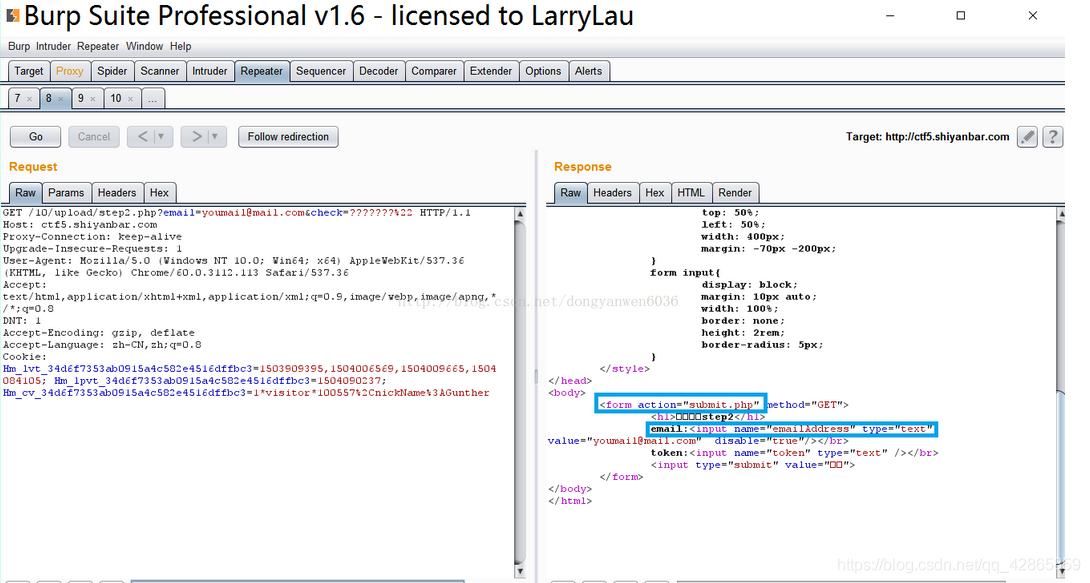Close Repeater tab 10
1090x583 pixels.
(x=130, y=99)
